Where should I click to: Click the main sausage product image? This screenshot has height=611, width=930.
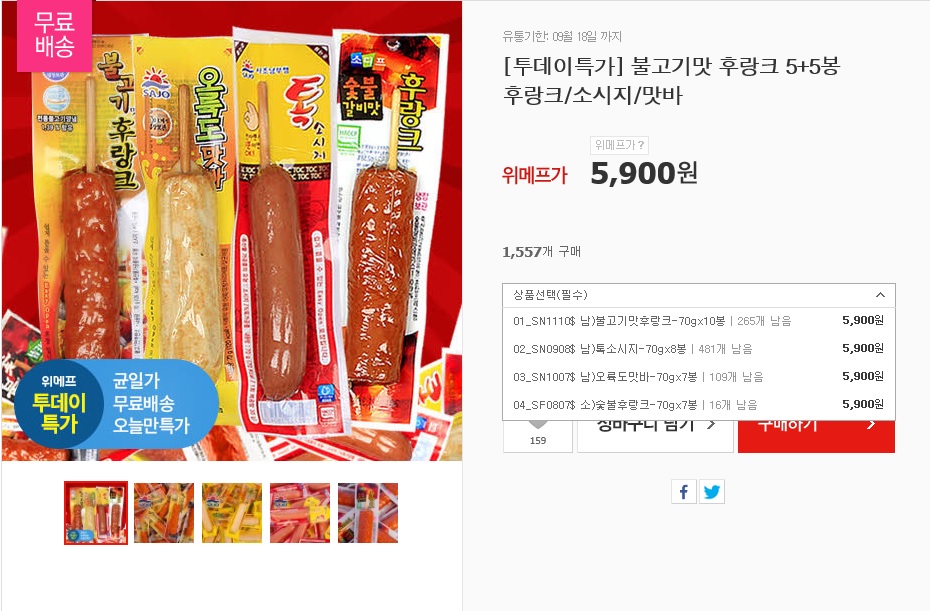point(232,231)
